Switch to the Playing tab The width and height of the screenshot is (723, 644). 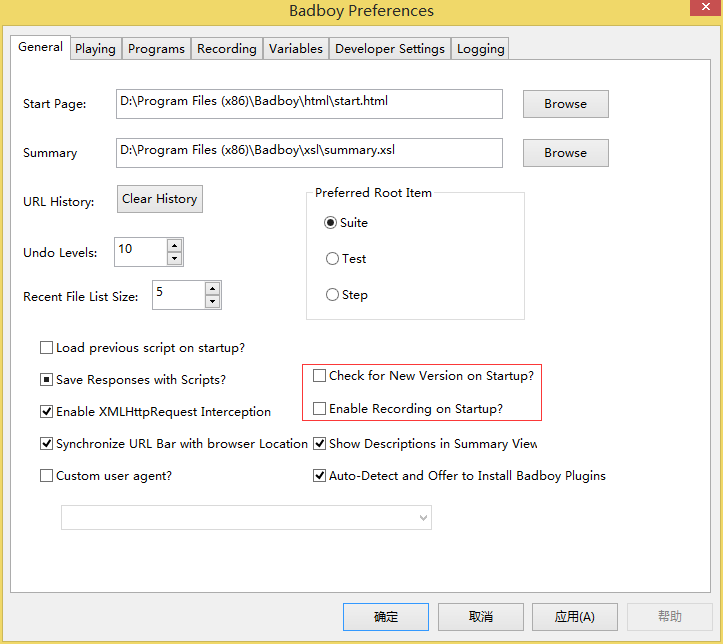pyautogui.click(x=95, y=49)
